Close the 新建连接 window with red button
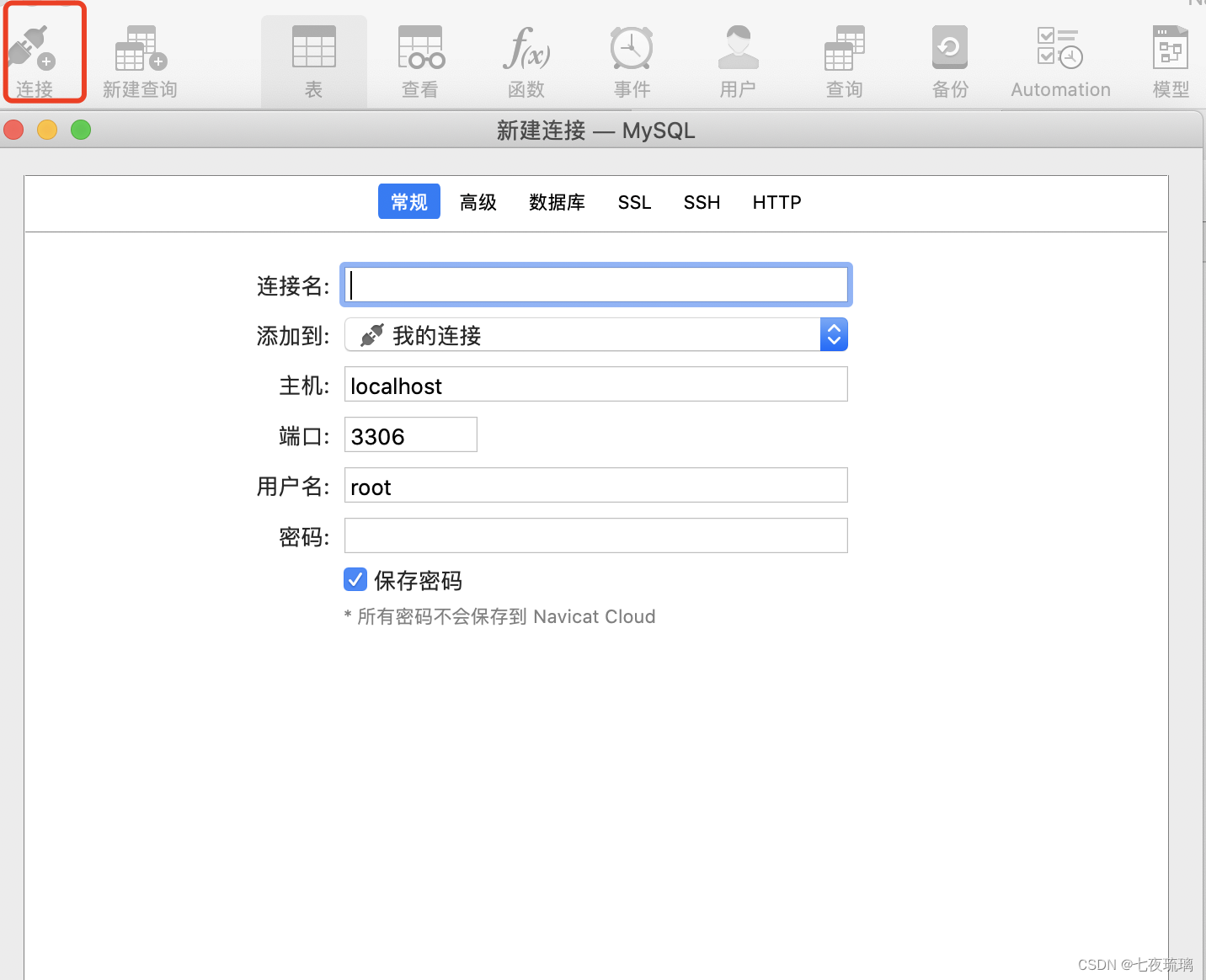This screenshot has width=1206, height=980. (x=13, y=130)
